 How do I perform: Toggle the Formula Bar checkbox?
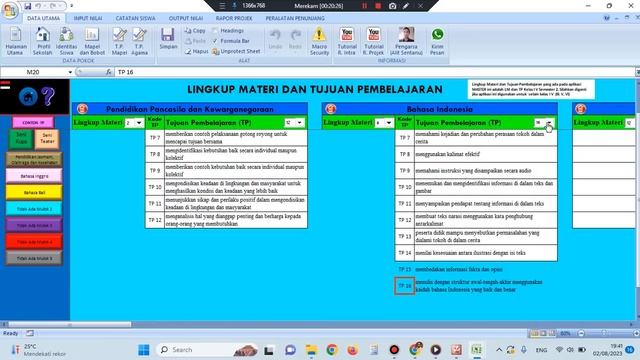(x=215, y=41)
